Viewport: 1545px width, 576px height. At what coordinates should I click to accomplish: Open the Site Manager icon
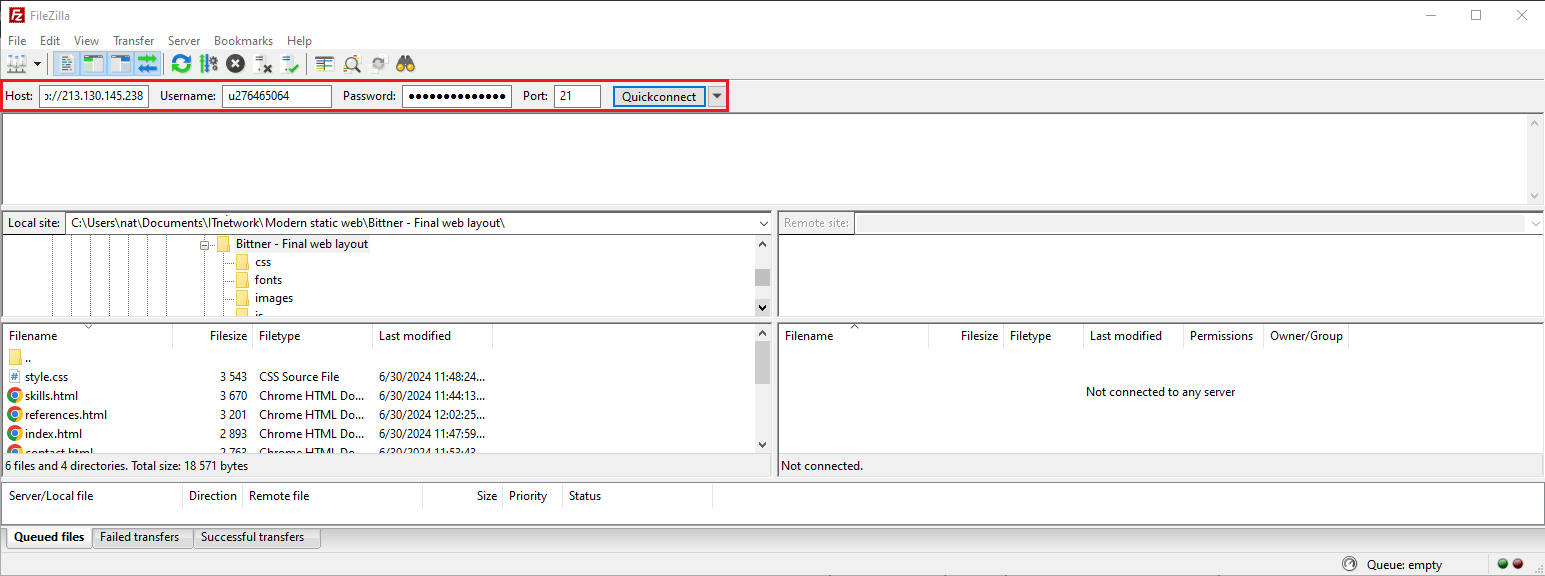point(16,64)
